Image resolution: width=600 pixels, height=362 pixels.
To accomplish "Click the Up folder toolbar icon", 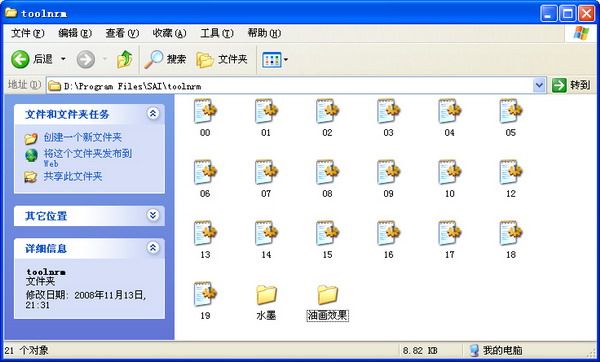I will click(x=124, y=59).
